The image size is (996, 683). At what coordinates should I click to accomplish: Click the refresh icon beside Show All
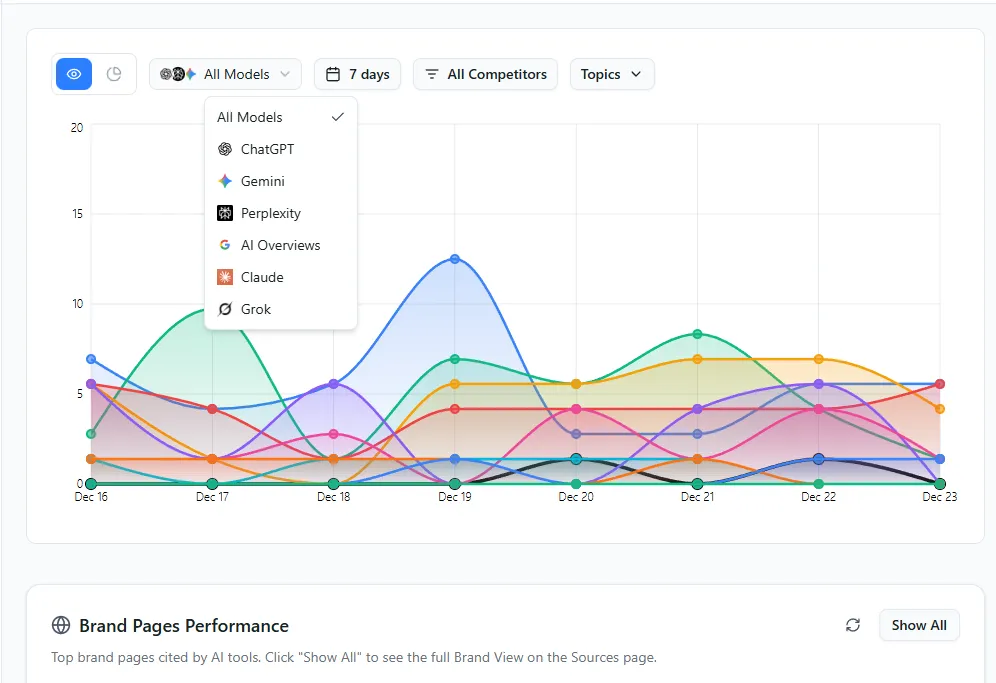point(853,625)
